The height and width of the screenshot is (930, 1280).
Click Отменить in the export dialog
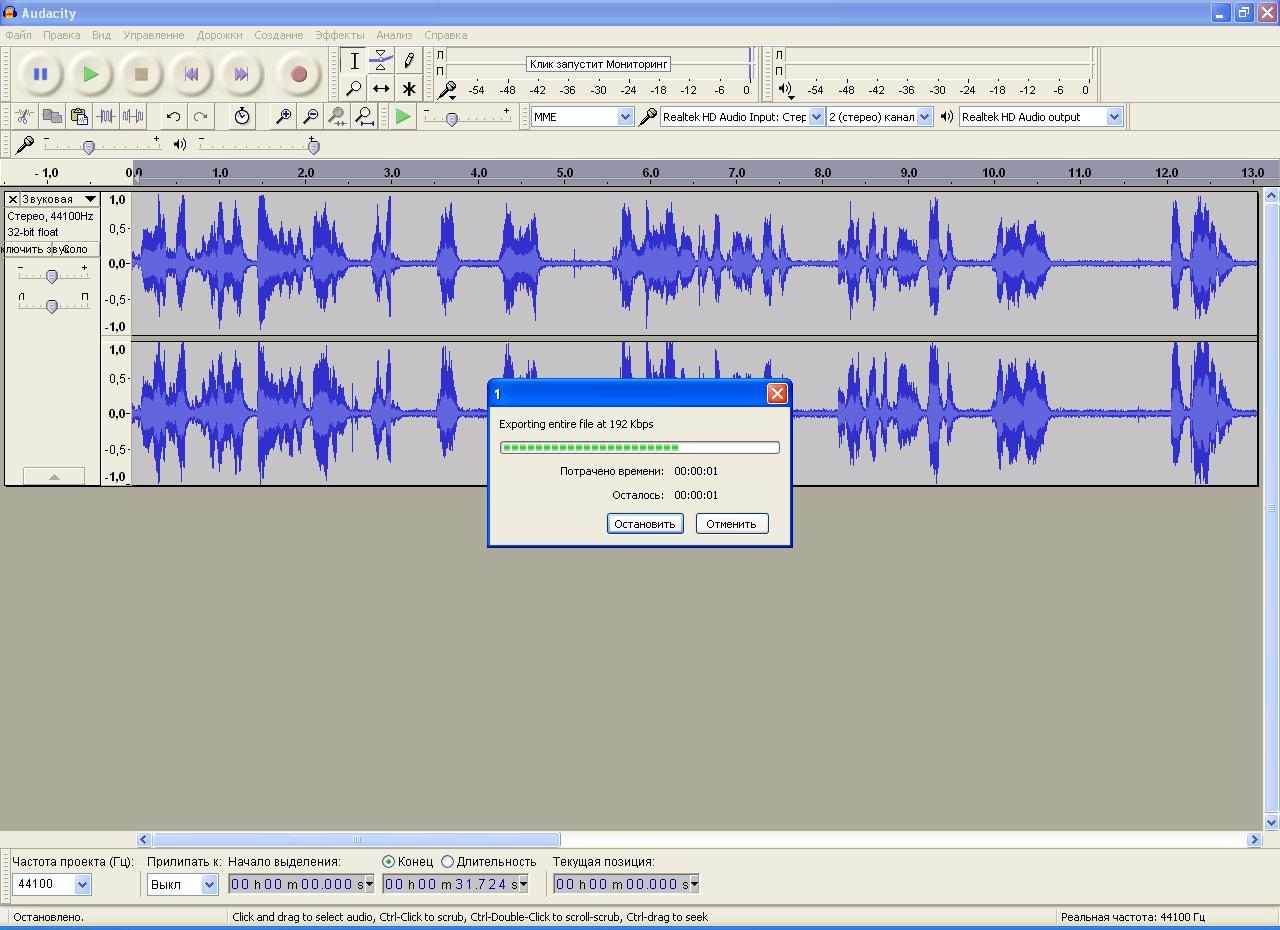[x=731, y=524]
